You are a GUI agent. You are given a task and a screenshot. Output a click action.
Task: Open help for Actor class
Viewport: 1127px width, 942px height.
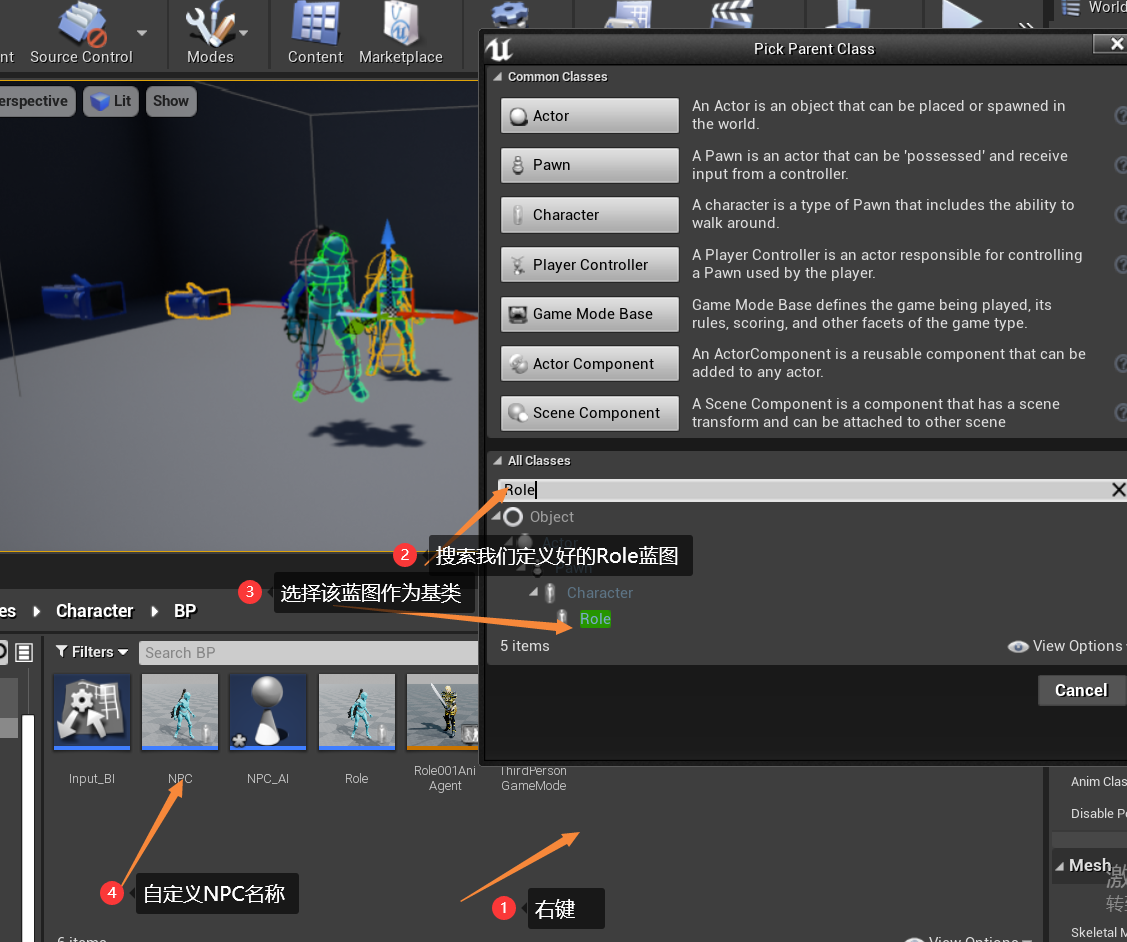pyautogui.click(x=1121, y=116)
